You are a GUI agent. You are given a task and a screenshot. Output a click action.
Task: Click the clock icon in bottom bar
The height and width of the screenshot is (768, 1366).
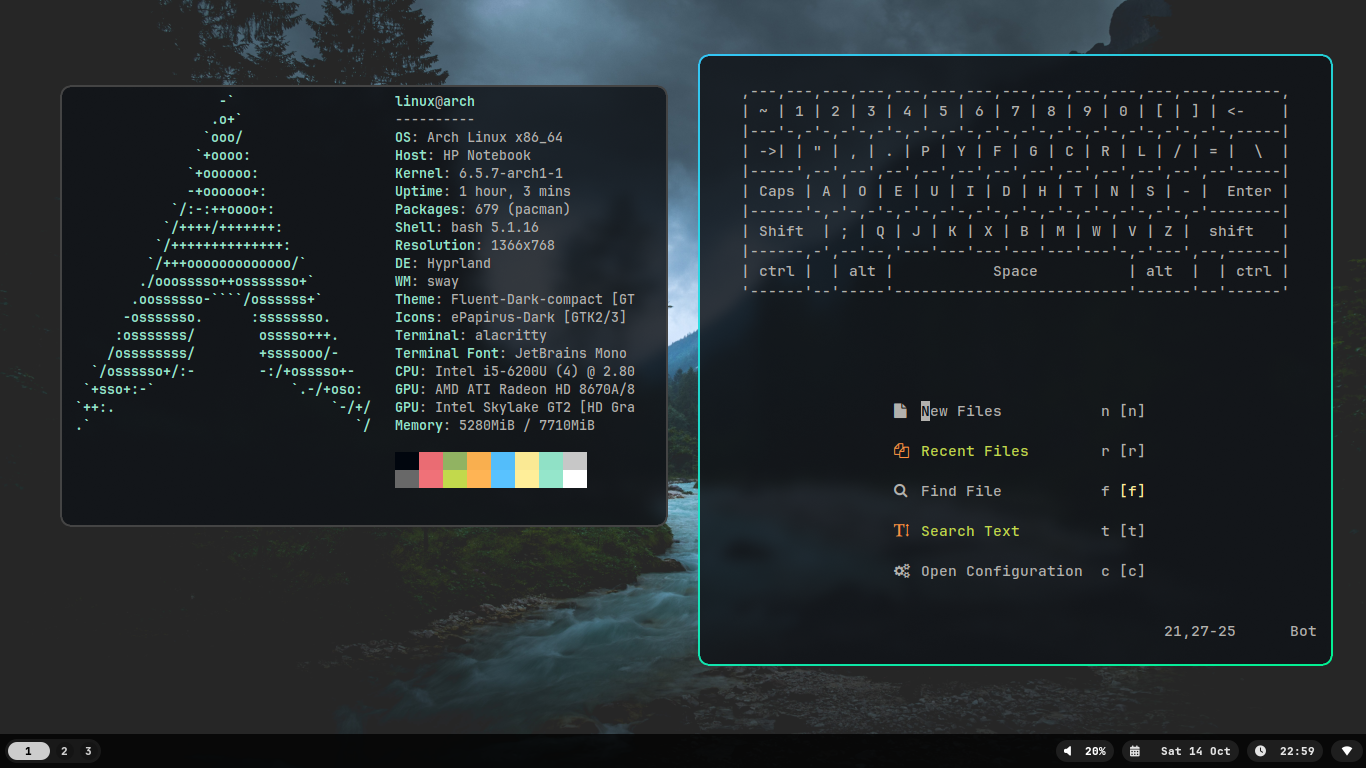[1260, 751]
